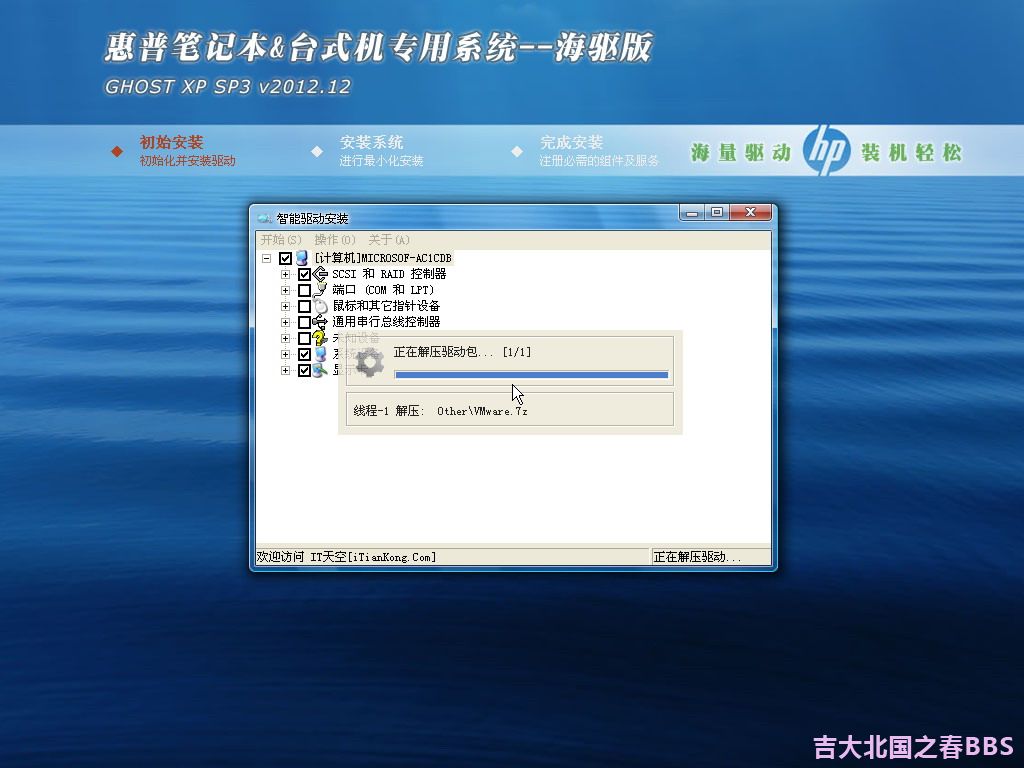The width and height of the screenshot is (1024, 768).
Task: Click the COM and LPT port icon
Action: click(x=320, y=290)
